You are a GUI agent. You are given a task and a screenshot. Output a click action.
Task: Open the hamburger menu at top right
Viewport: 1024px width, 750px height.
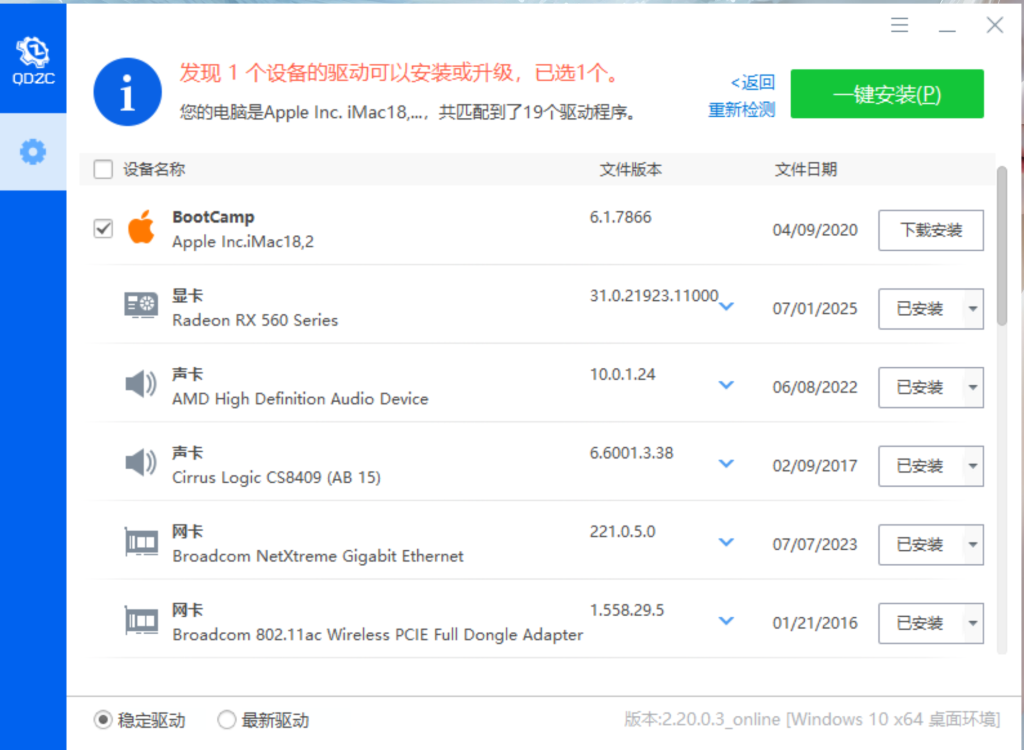click(x=899, y=25)
